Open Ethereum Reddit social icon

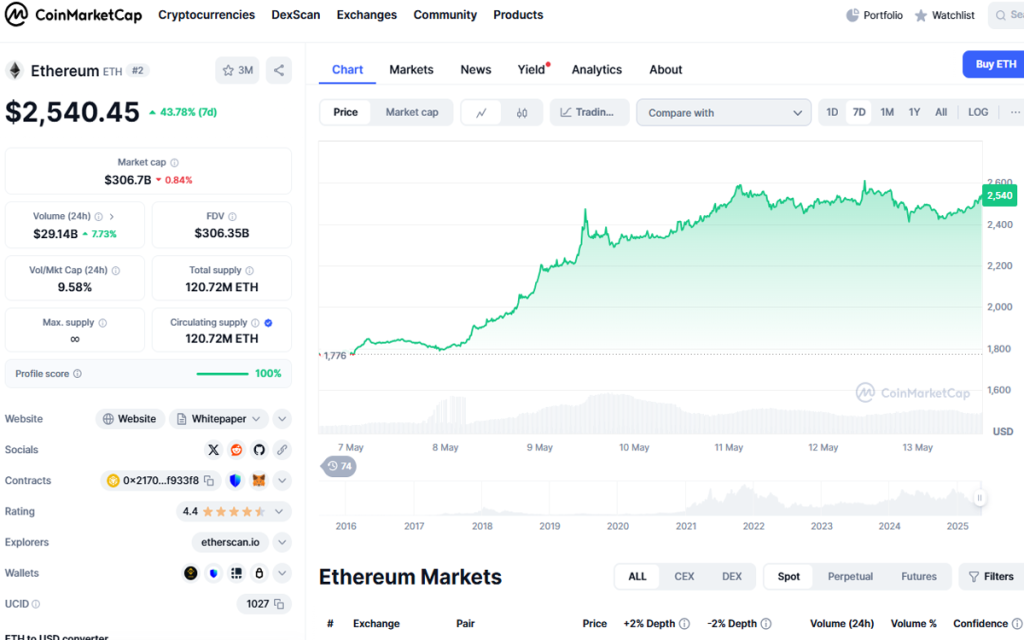(x=236, y=449)
